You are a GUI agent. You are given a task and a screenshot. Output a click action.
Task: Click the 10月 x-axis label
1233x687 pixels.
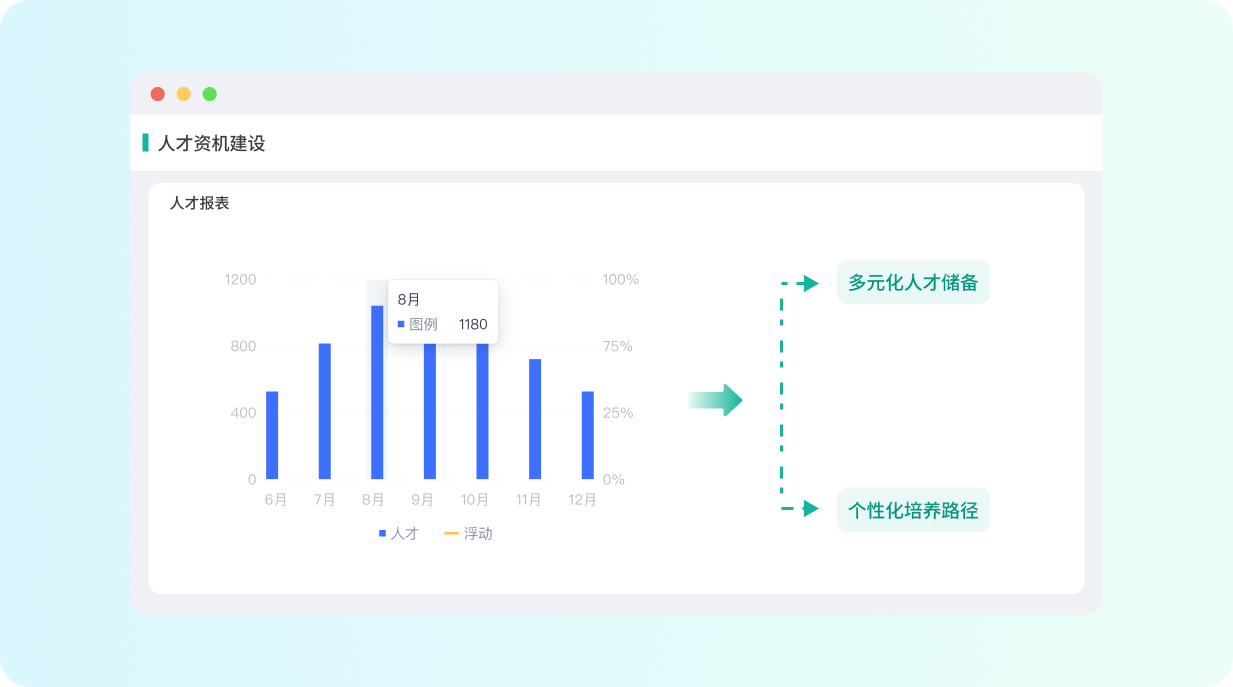[475, 500]
